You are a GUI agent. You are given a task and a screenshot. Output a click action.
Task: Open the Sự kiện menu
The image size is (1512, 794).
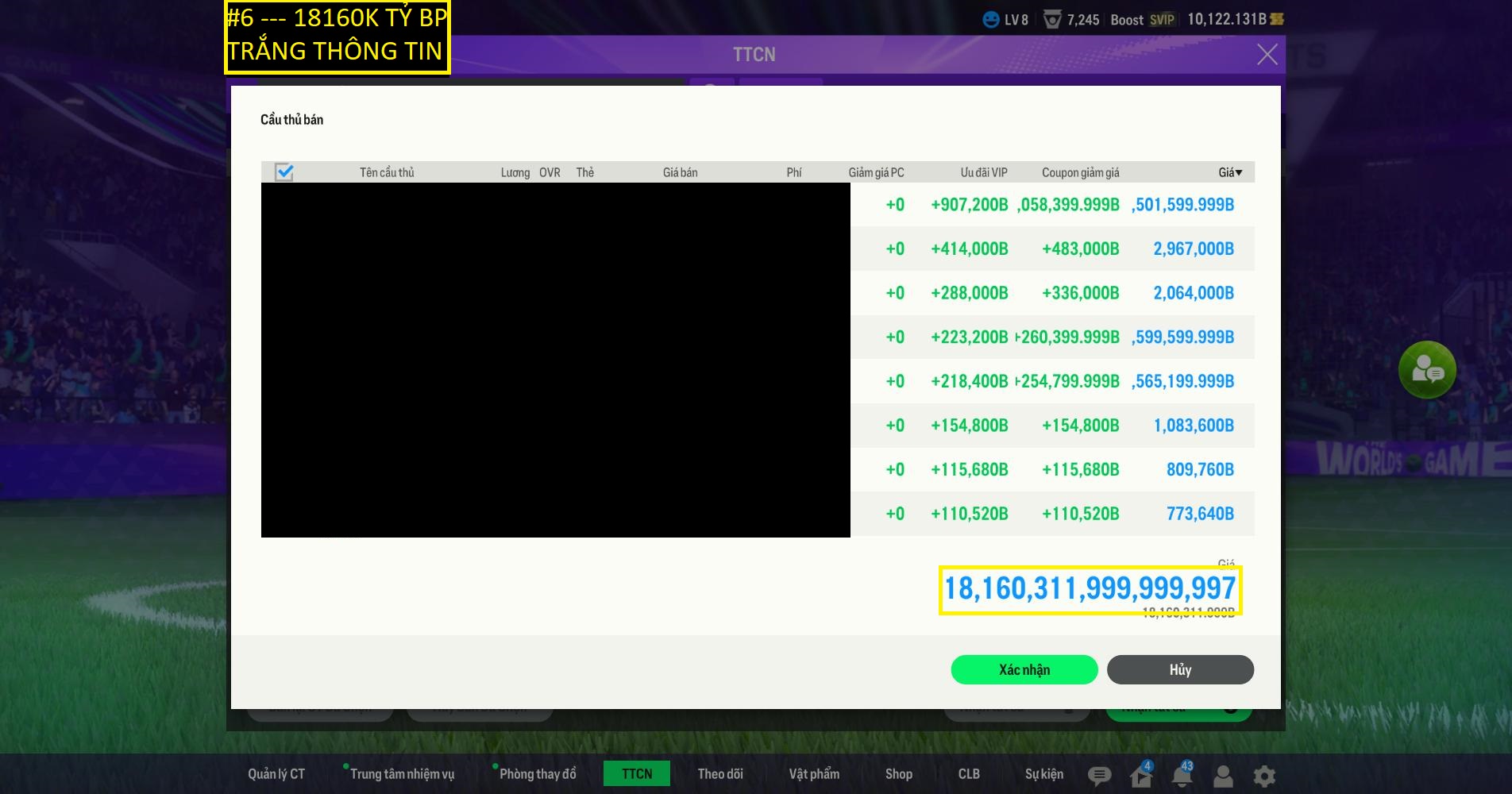point(1044,773)
